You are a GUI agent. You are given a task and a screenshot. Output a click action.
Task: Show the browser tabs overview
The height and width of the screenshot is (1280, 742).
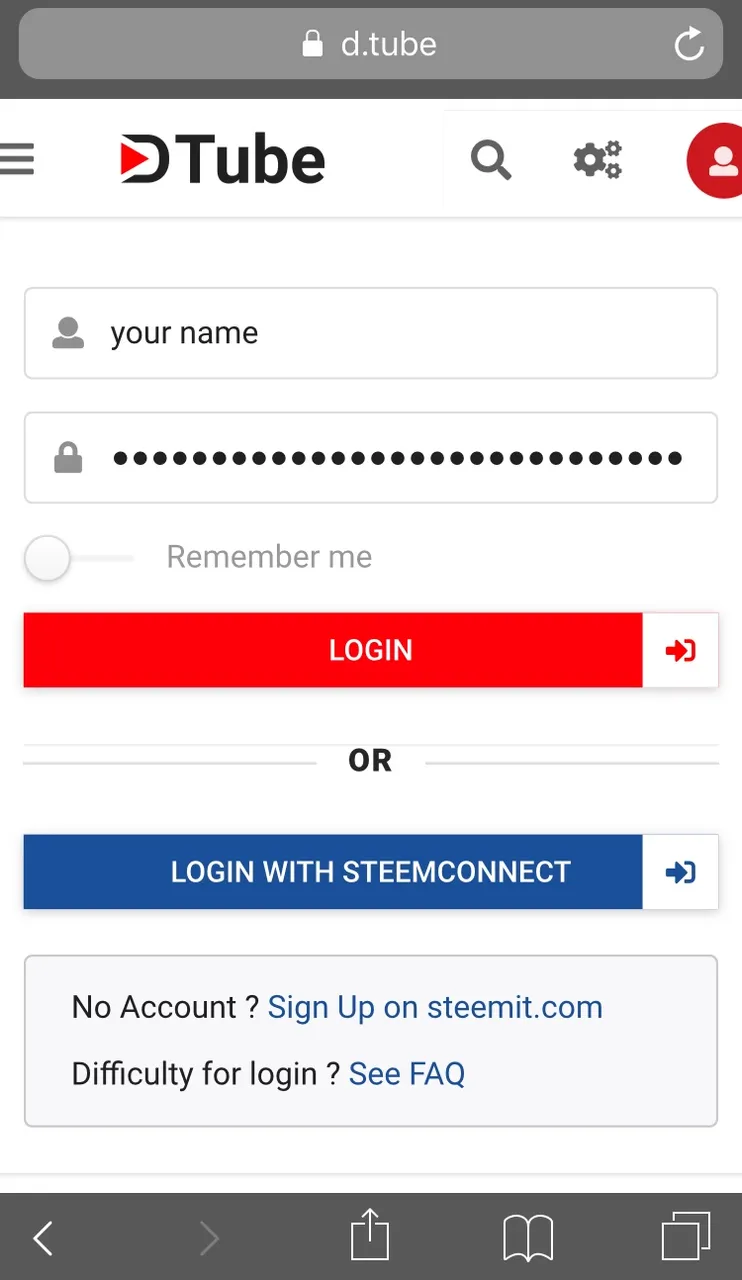tap(685, 1236)
